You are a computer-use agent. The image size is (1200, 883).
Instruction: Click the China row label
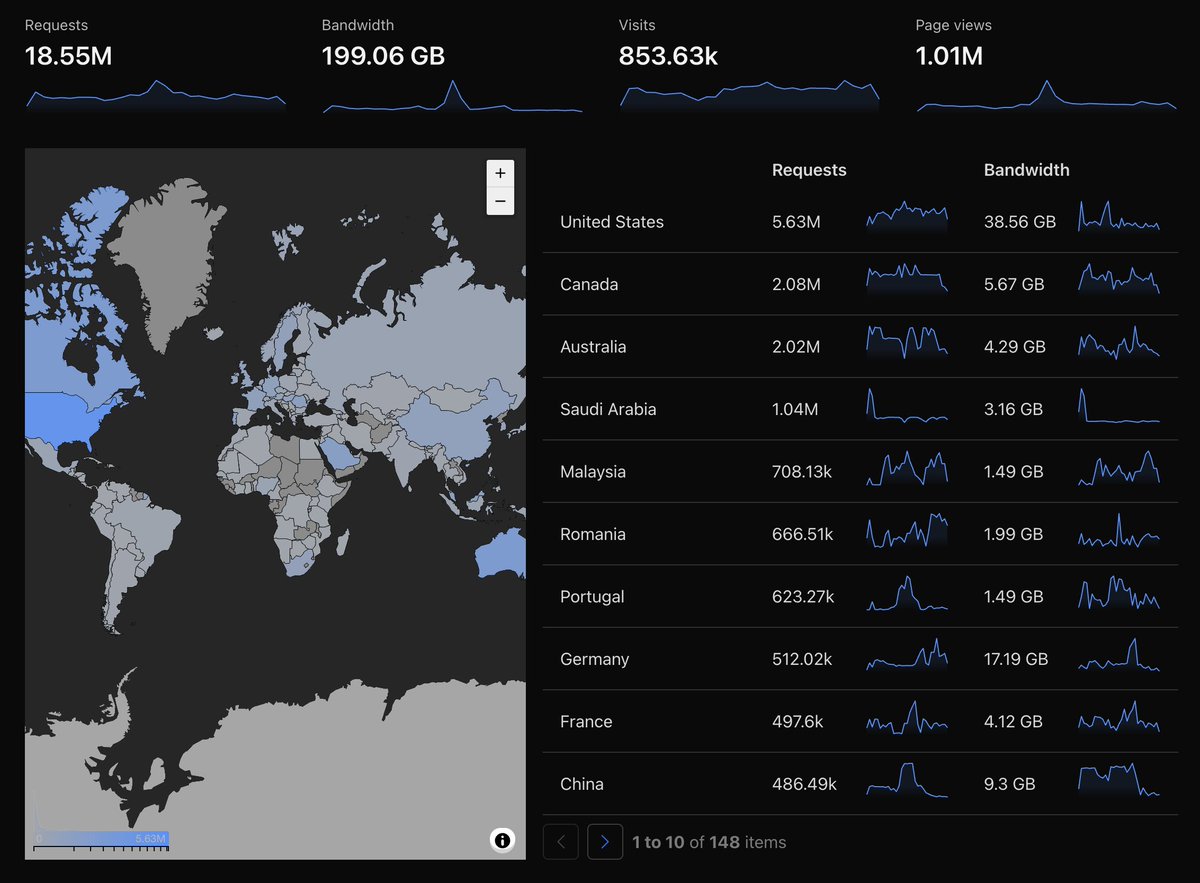click(x=582, y=784)
